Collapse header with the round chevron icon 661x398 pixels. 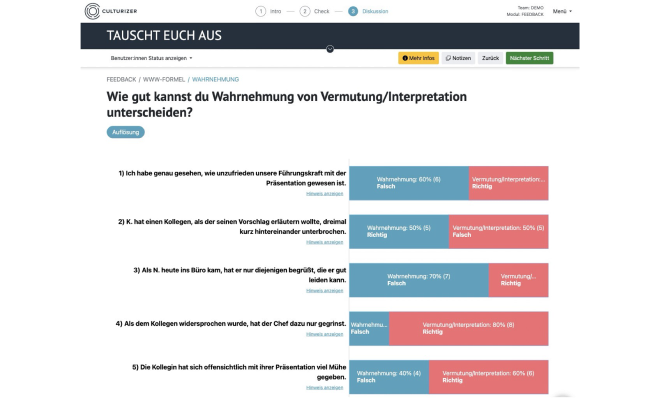point(330,49)
